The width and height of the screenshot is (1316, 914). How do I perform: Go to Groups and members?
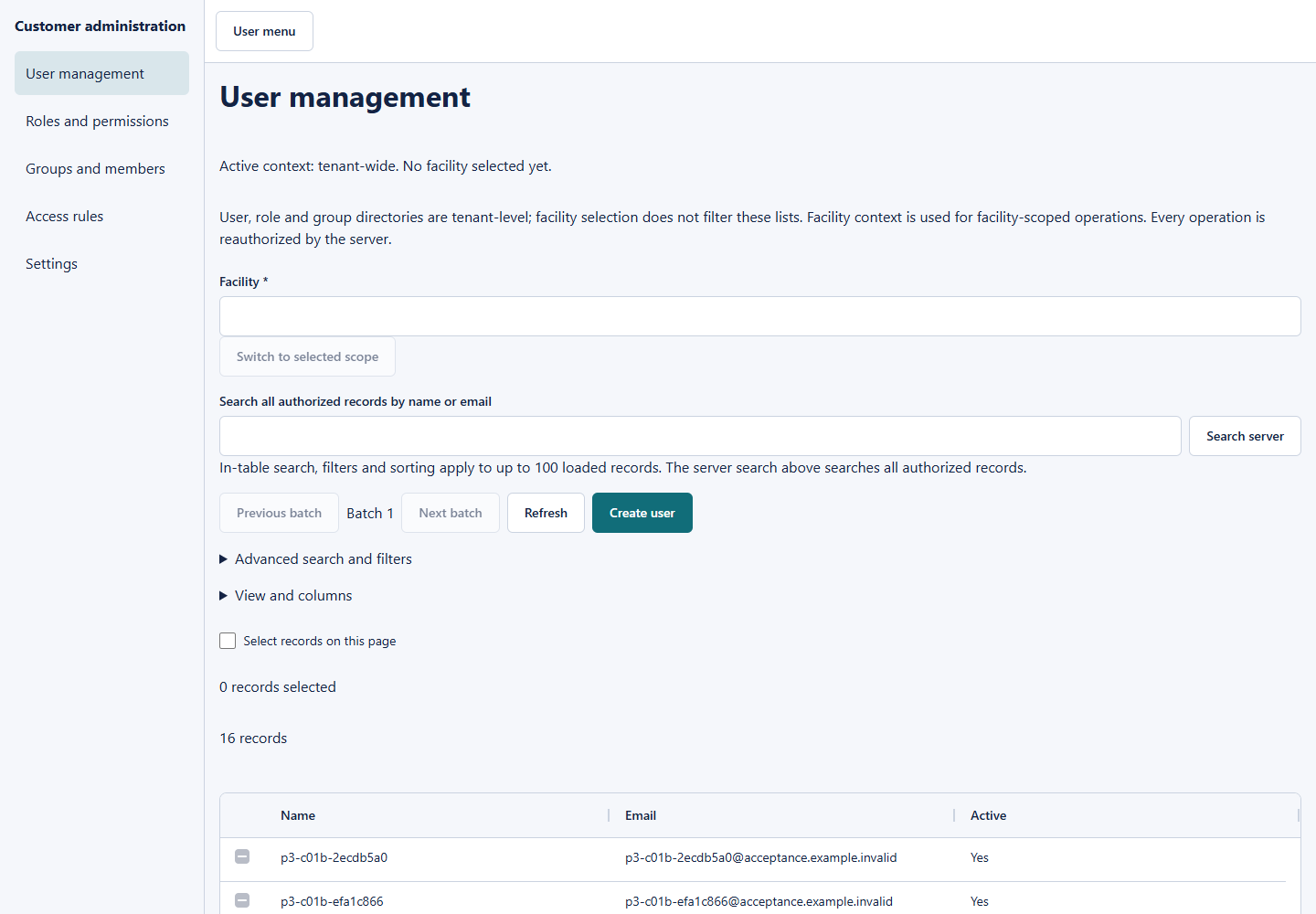[101, 168]
